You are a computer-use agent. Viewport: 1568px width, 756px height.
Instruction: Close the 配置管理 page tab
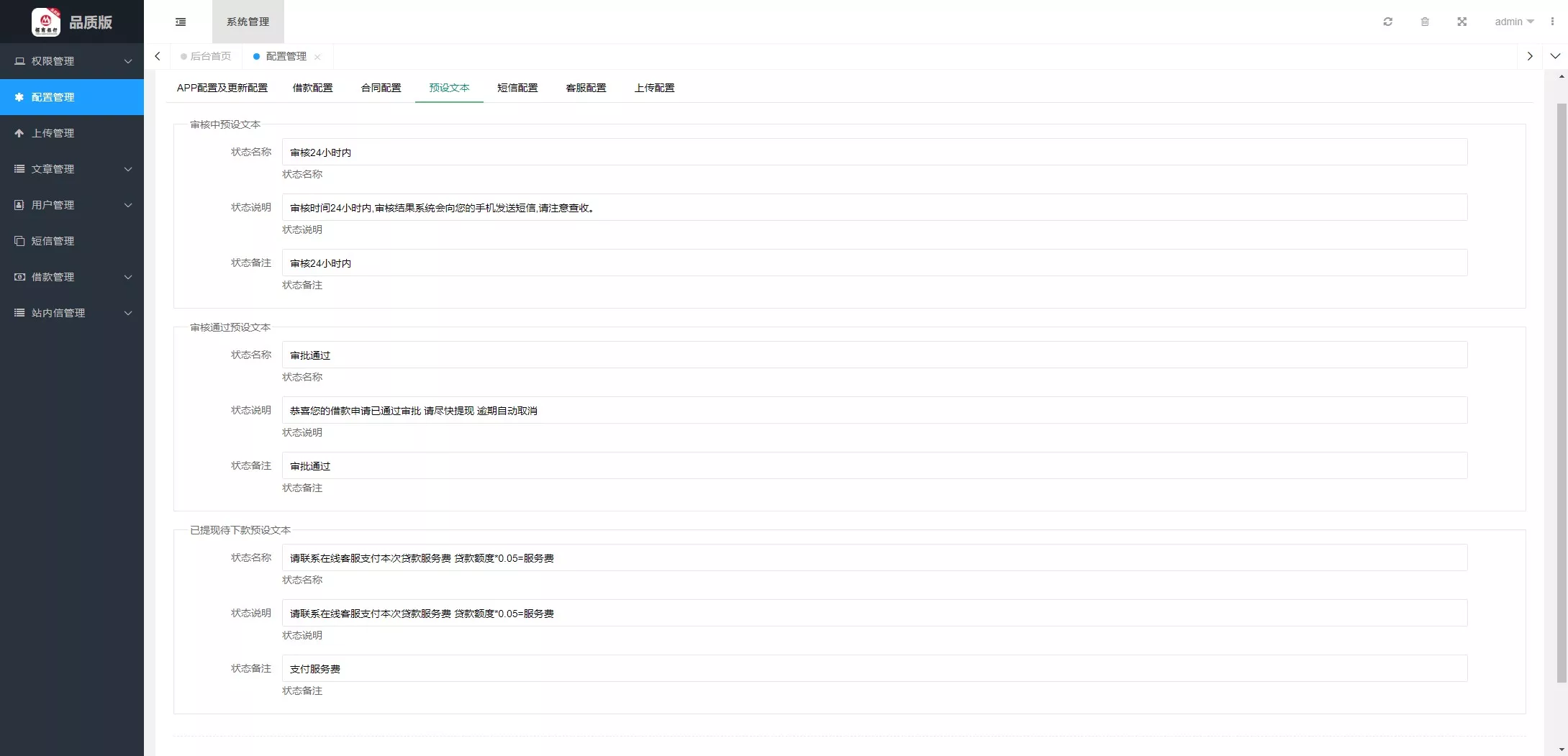click(x=317, y=57)
